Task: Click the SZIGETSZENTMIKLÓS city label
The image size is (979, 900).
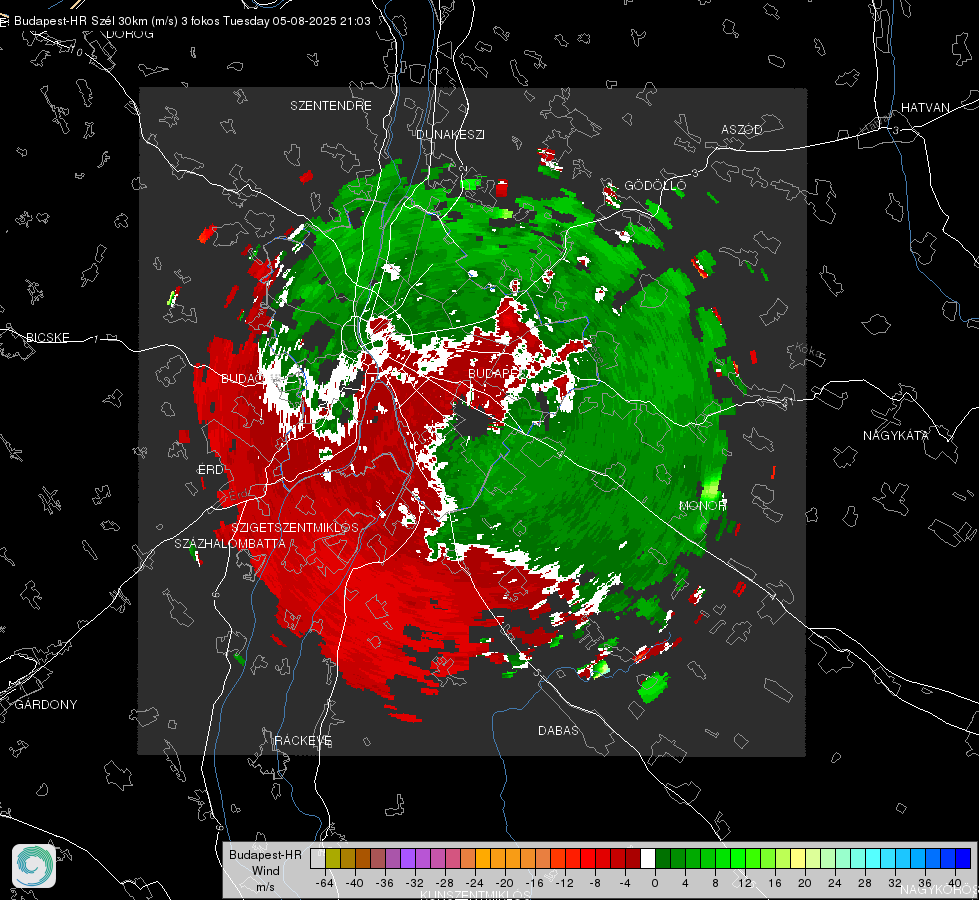Action: coord(295,527)
